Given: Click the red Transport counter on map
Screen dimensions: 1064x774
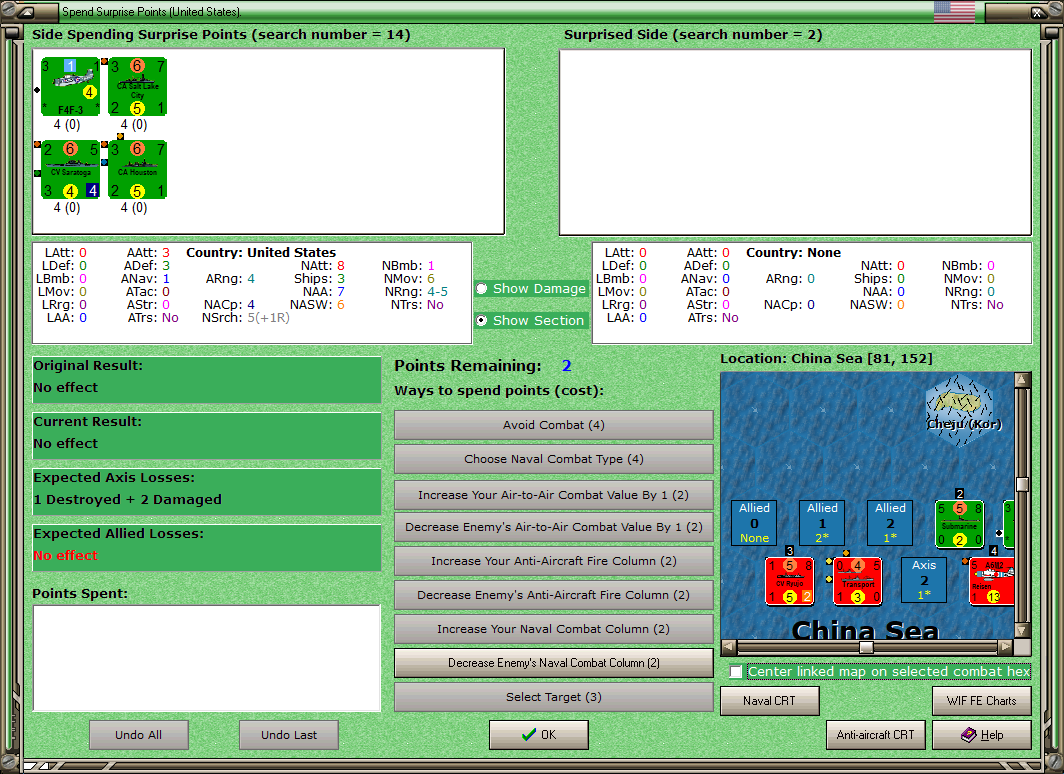Looking at the screenshot, I should pyautogui.click(x=858, y=581).
